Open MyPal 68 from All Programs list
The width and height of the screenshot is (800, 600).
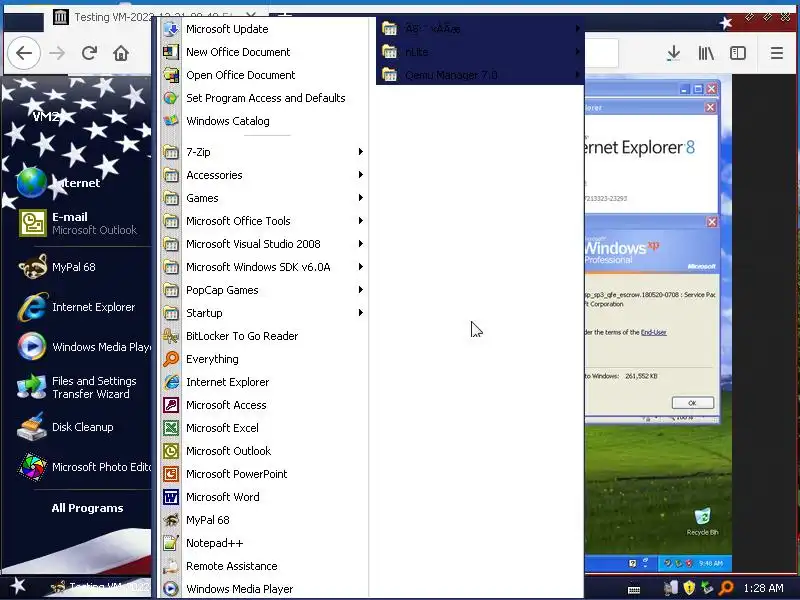pos(263,519)
